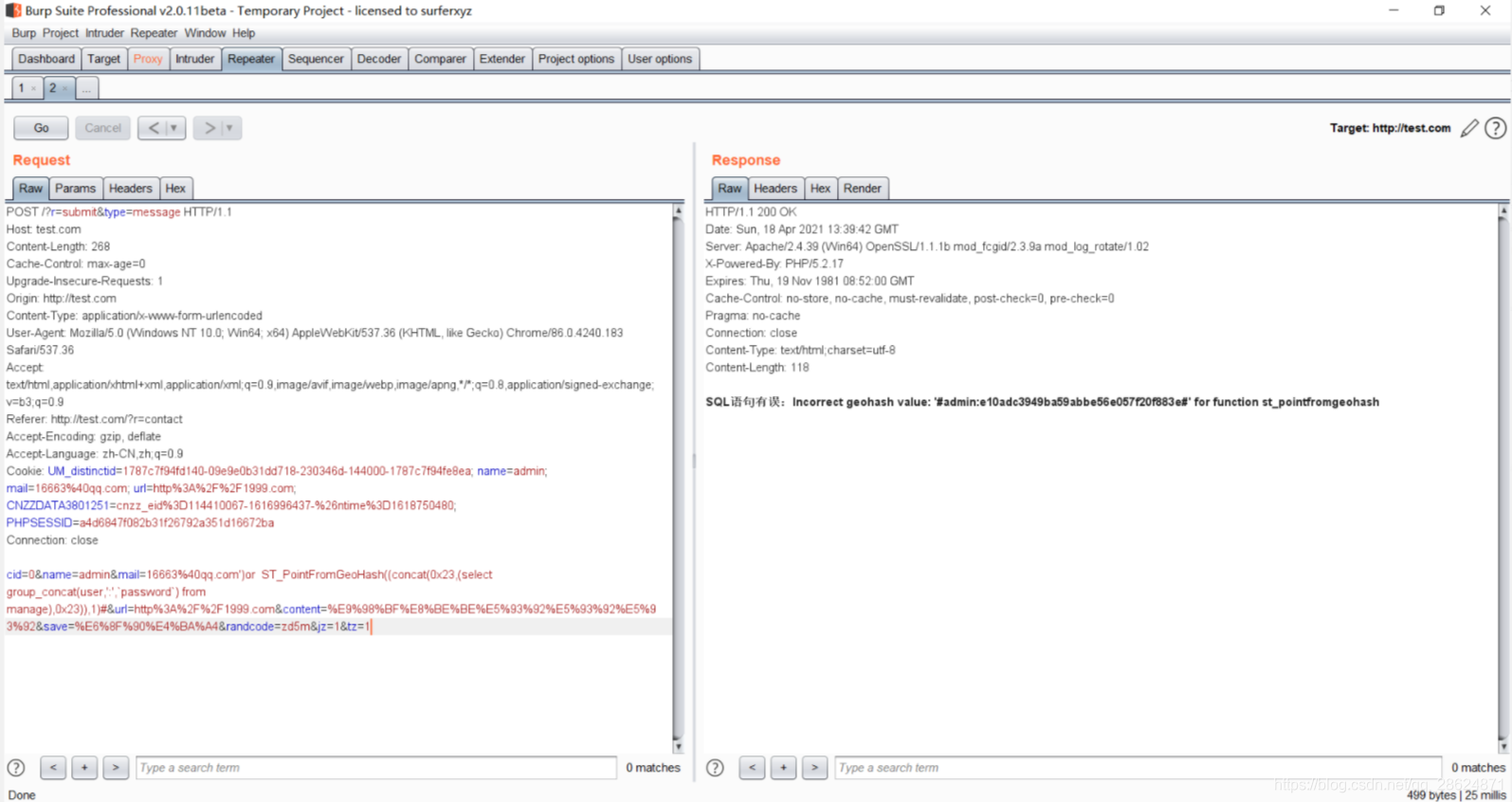Open the Window menu
Viewport: 1512px width, 802px height.
[205, 33]
